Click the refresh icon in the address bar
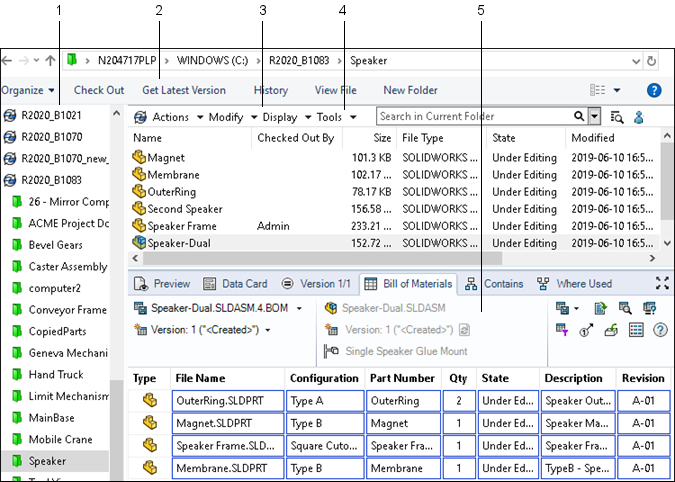Screen dimensions: 675x482 pos(652,61)
